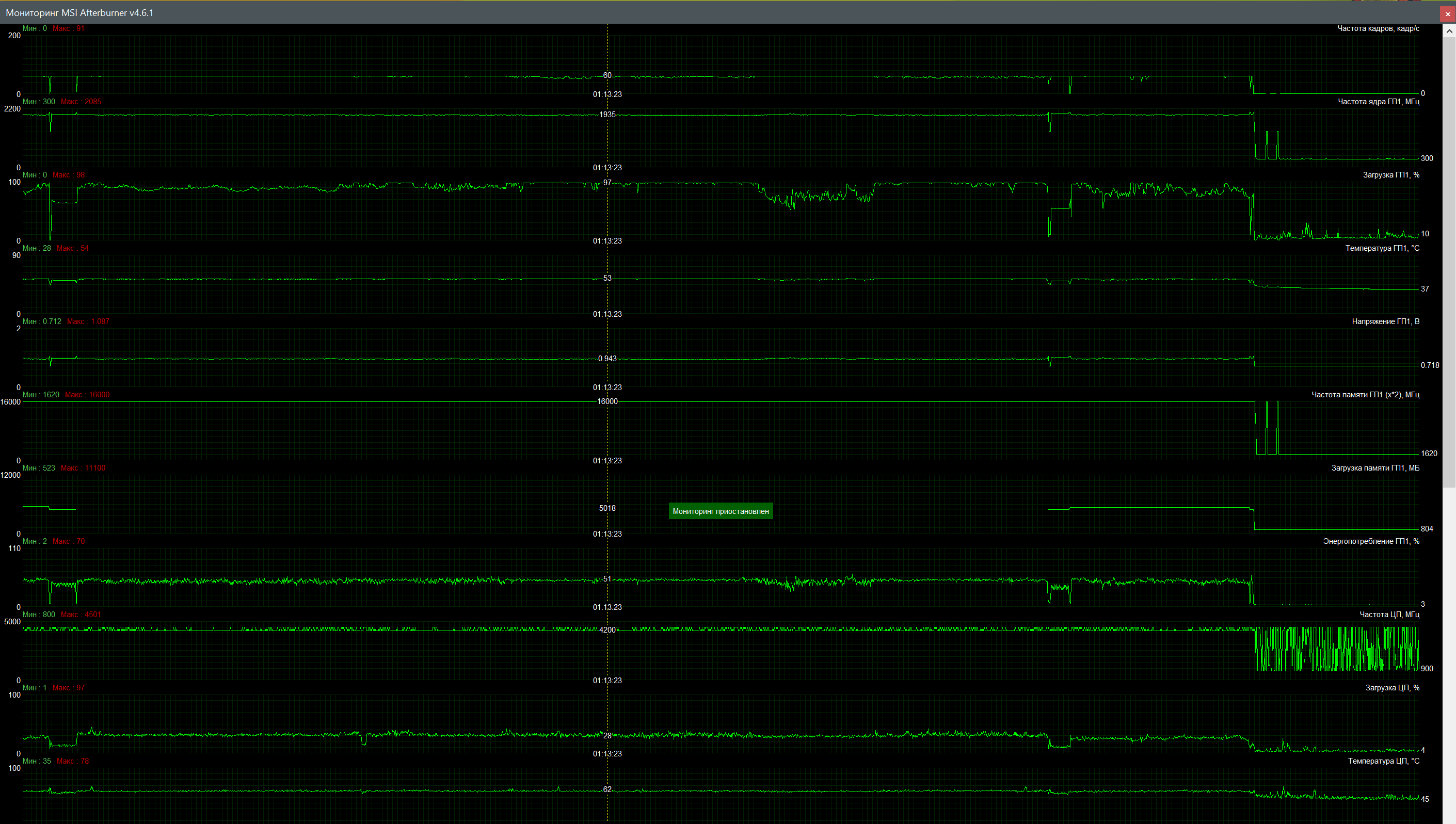Click the 'Мониторинг приостановлен' green badge
The height and width of the screenshot is (824, 1456).
[x=720, y=511]
